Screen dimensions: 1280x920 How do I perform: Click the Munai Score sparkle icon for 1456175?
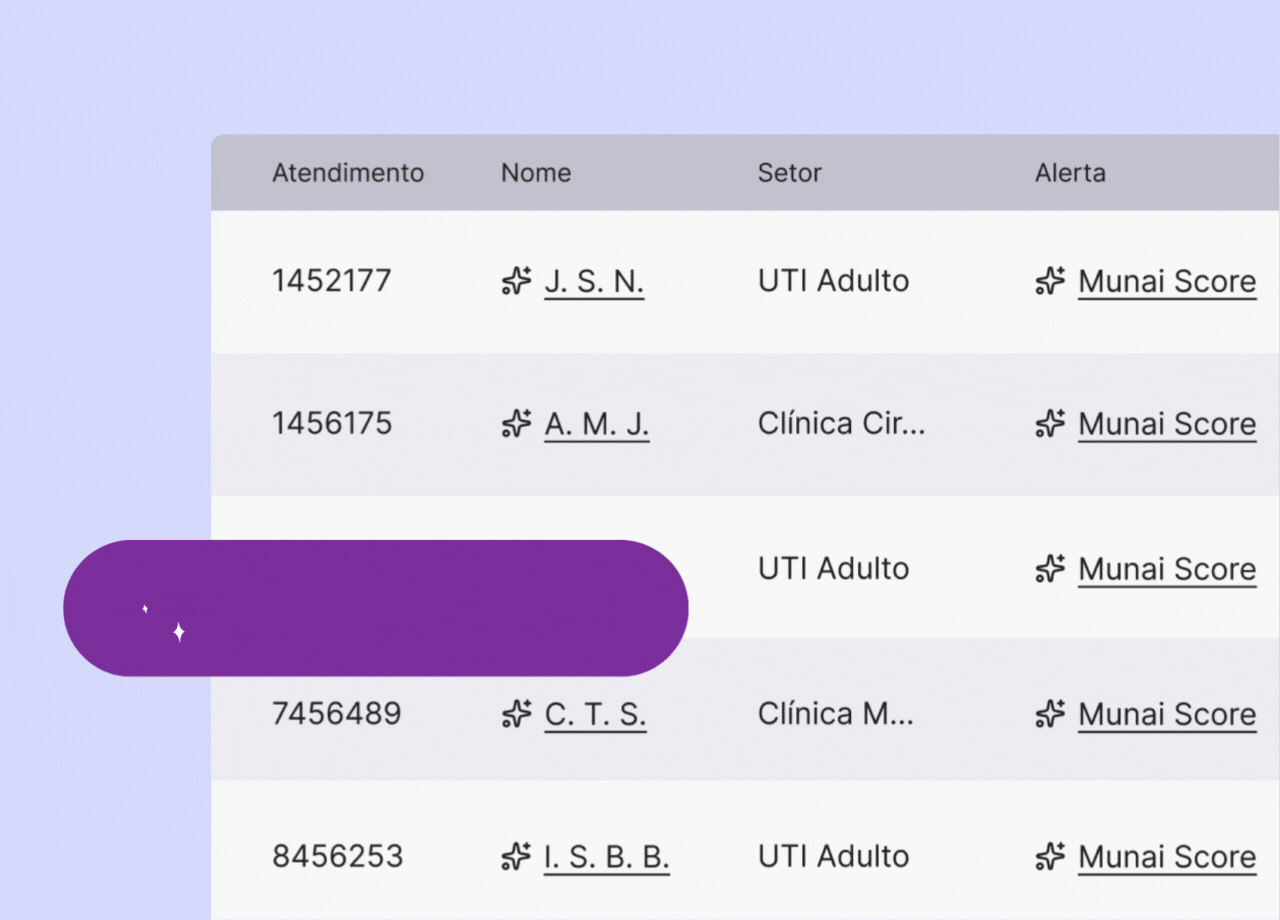(x=1050, y=424)
